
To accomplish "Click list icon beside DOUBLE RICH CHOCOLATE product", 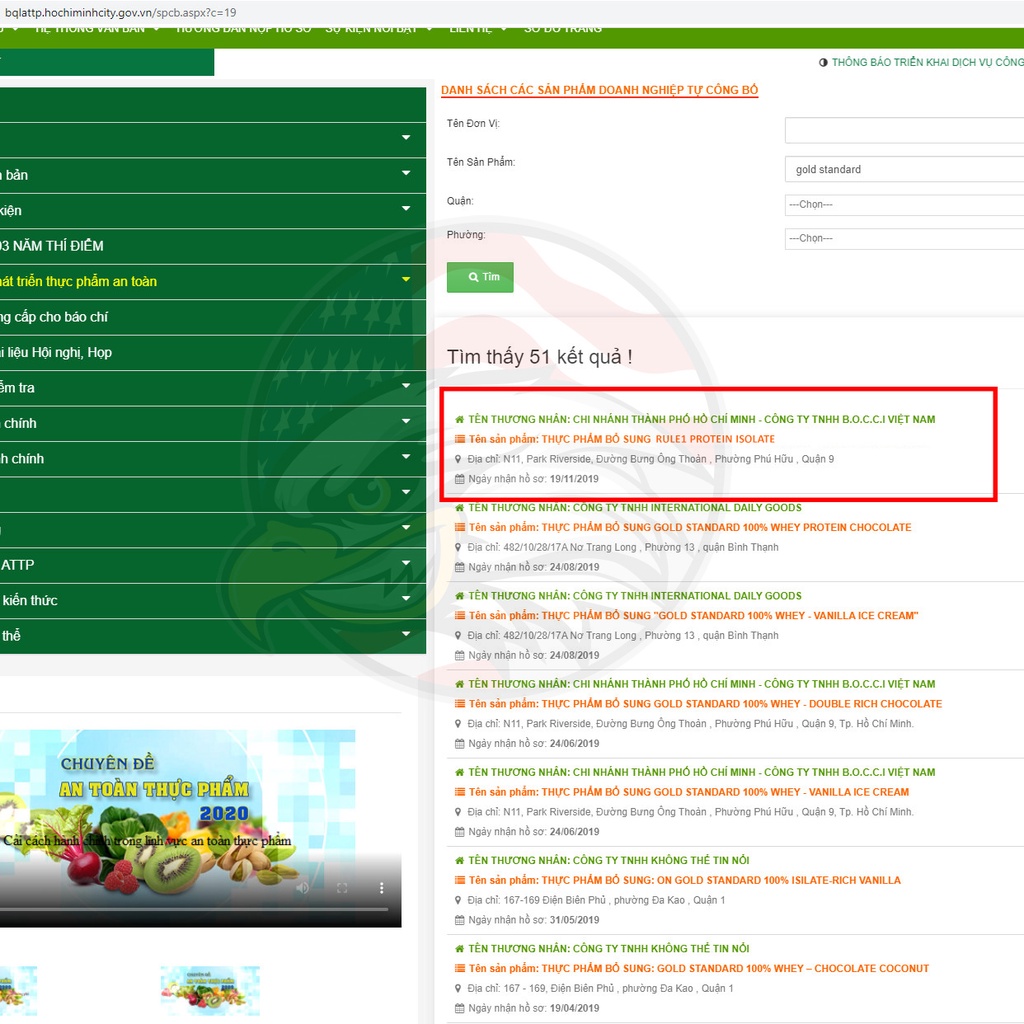I will click(x=460, y=703).
